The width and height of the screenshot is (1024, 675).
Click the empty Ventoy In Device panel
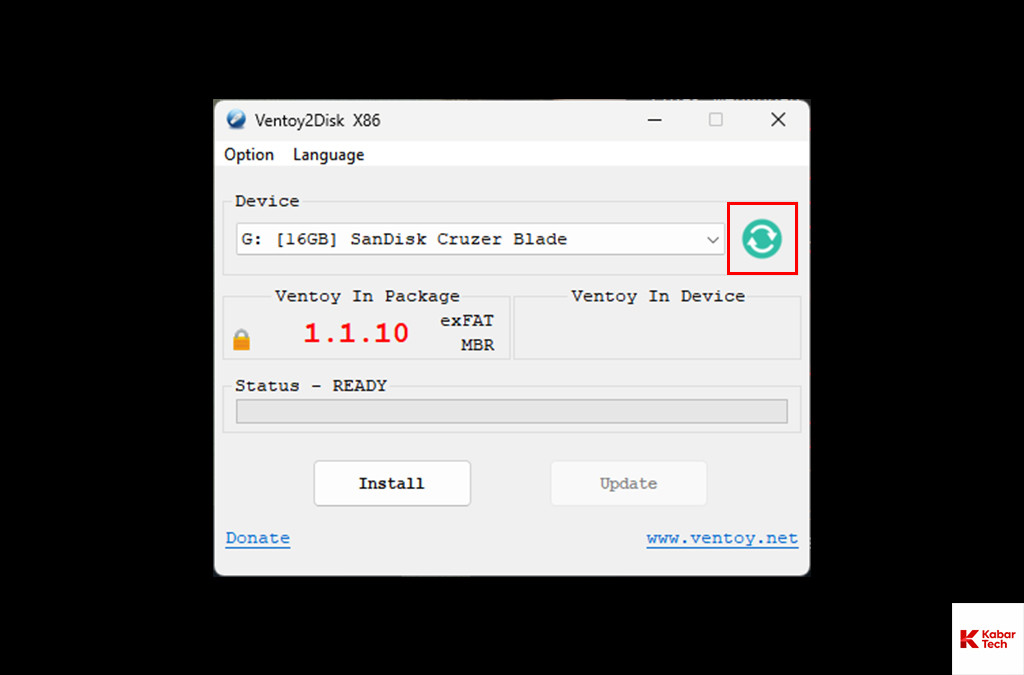tap(657, 328)
